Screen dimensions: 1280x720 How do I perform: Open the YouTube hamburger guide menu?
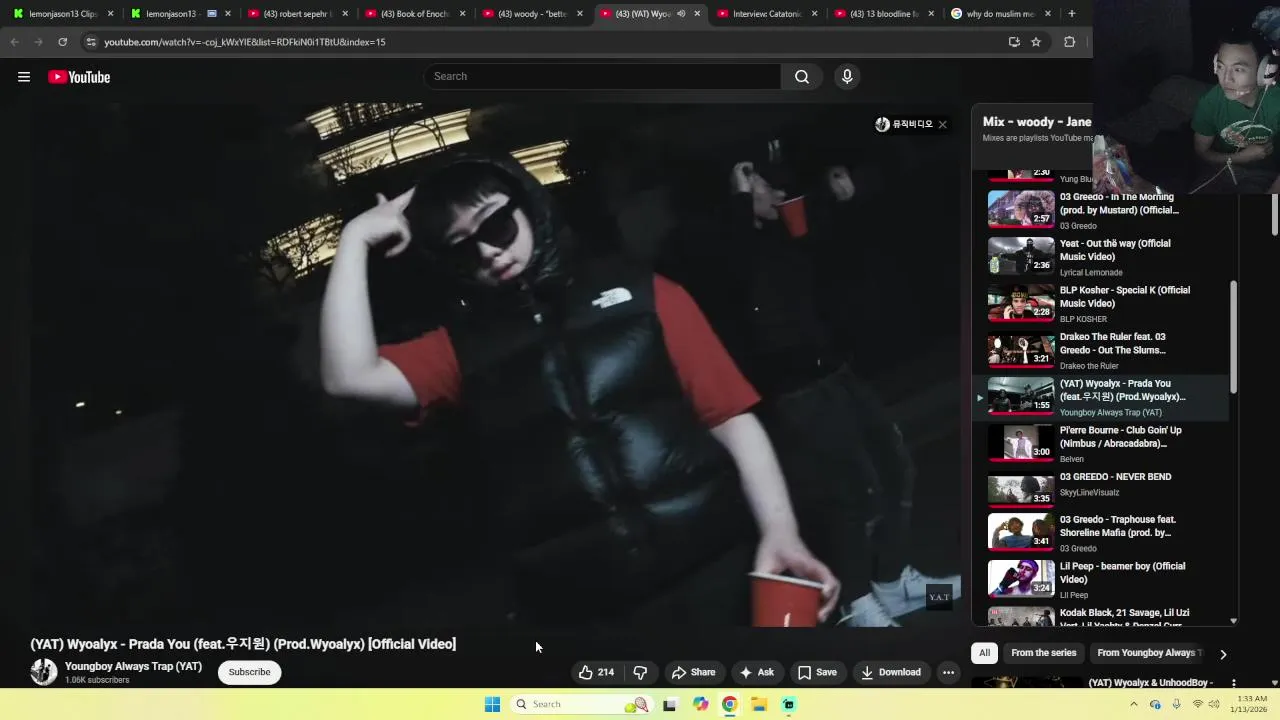tap(24, 77)
